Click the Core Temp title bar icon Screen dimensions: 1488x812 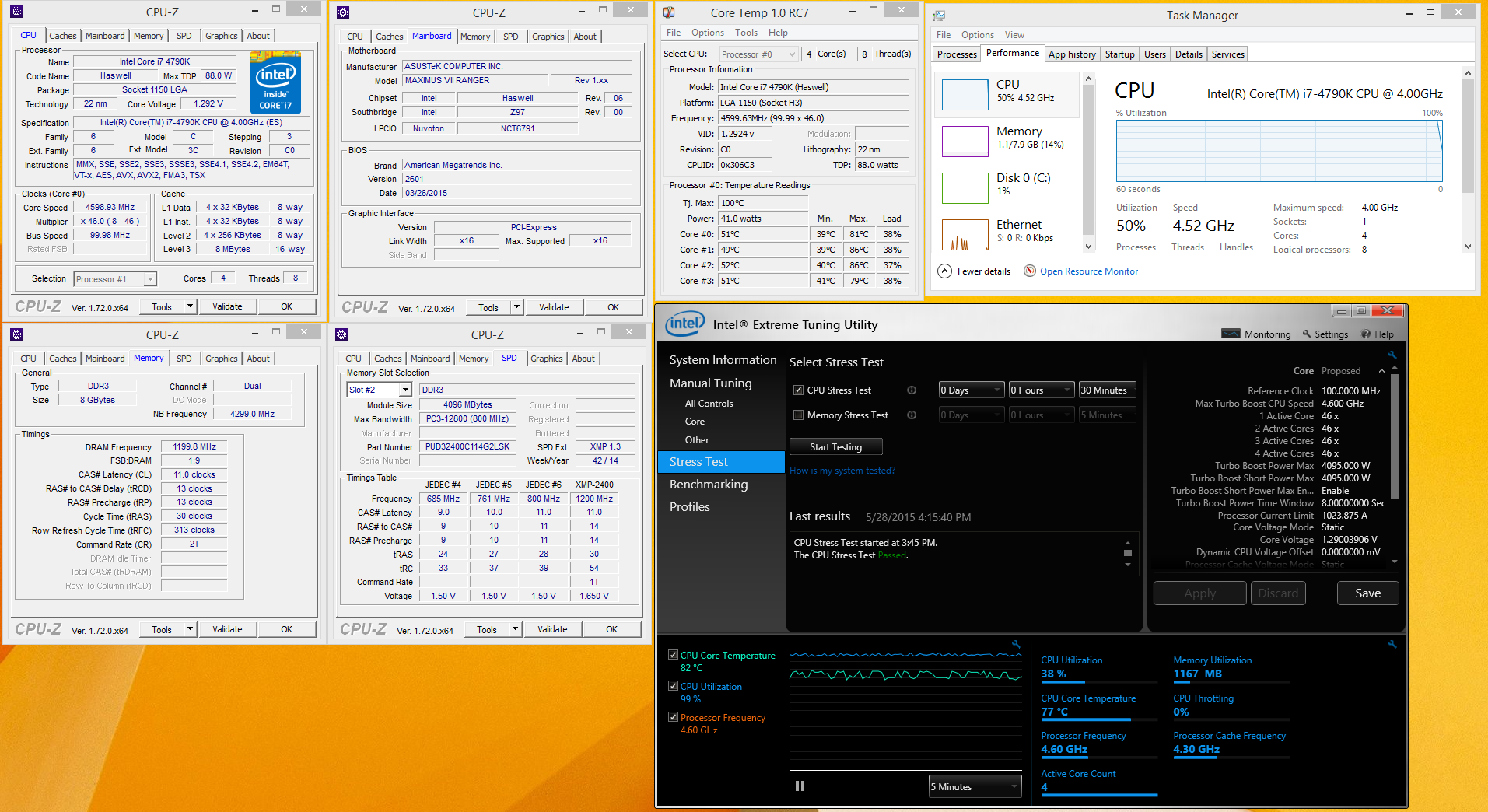(669, 12)
